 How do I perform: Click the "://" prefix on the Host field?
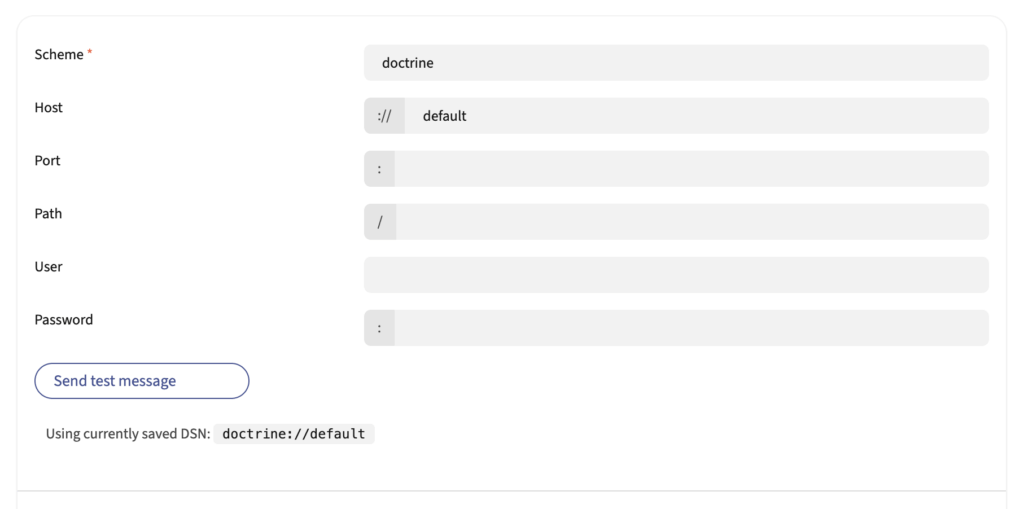pyautogui.click(x=384, y=116)
